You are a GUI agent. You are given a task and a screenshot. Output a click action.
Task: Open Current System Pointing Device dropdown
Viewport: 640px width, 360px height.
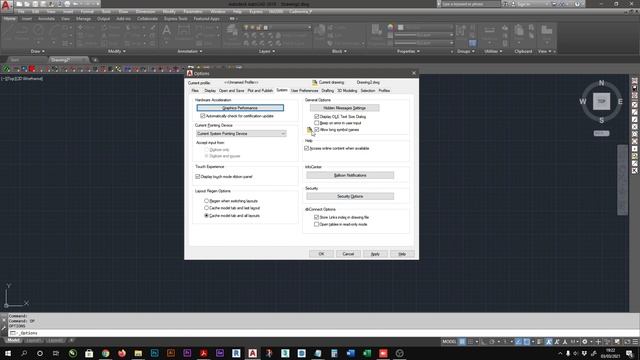coord(241,133)
